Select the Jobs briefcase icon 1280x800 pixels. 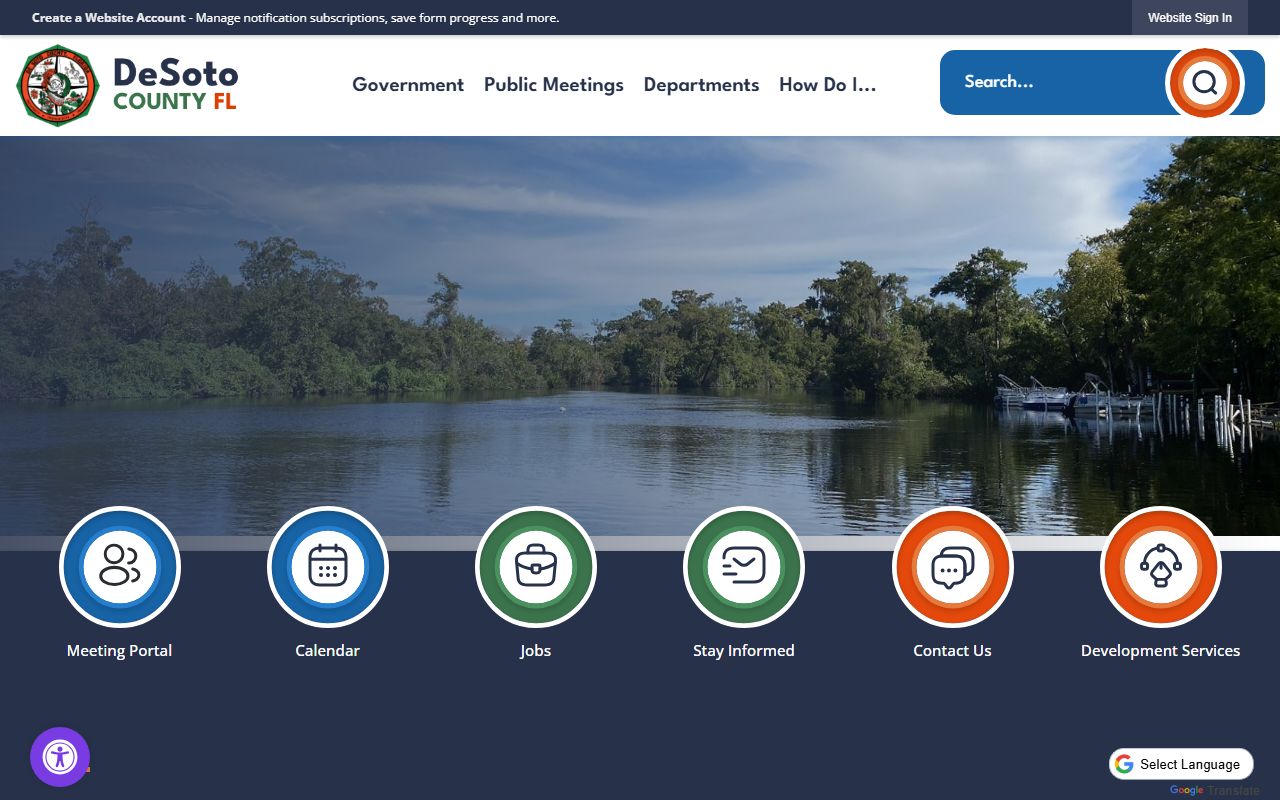[536, 566]
